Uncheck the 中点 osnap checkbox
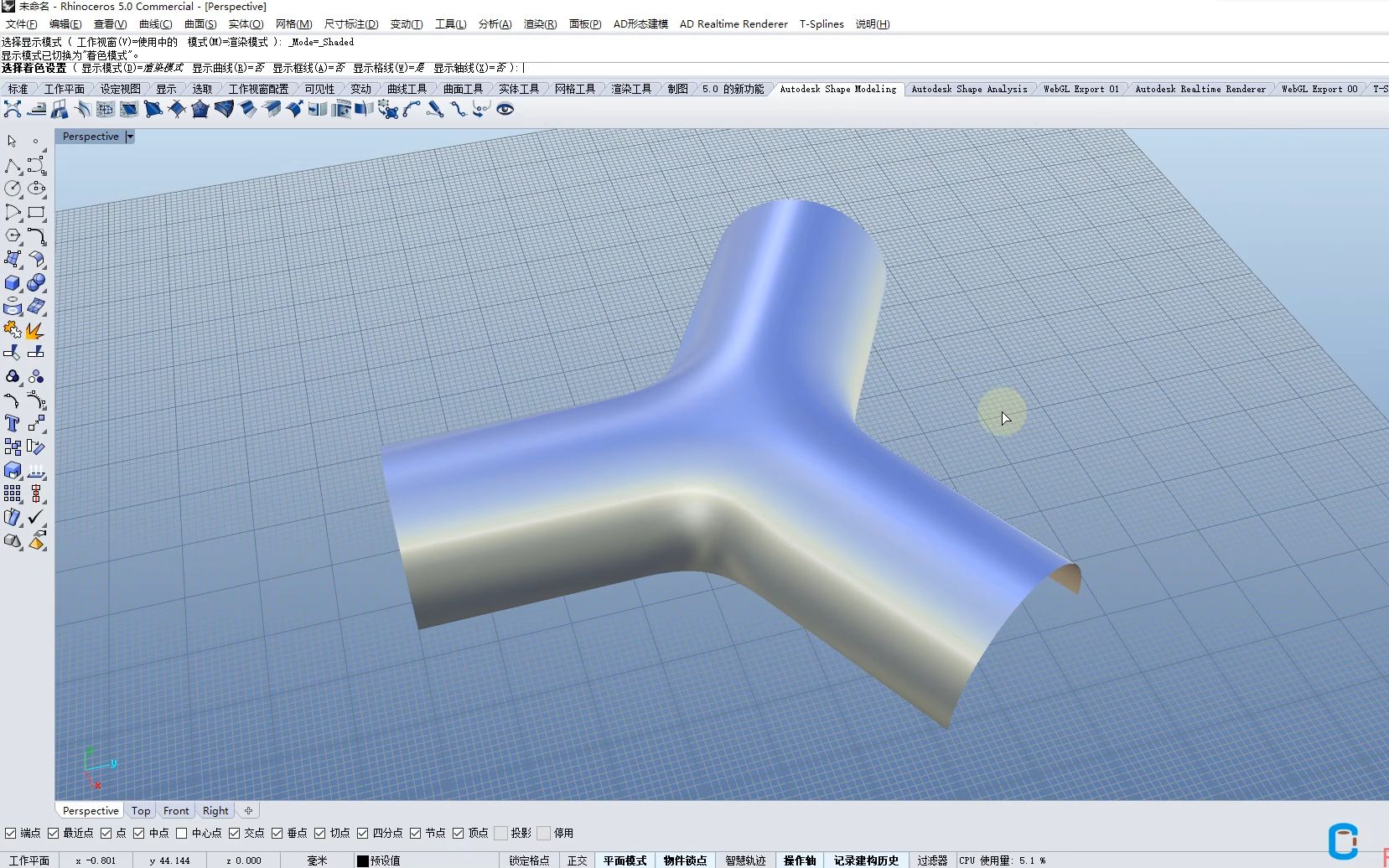Image resolution: width=1389 pixels, height=868 pixels. click(139, 833)
